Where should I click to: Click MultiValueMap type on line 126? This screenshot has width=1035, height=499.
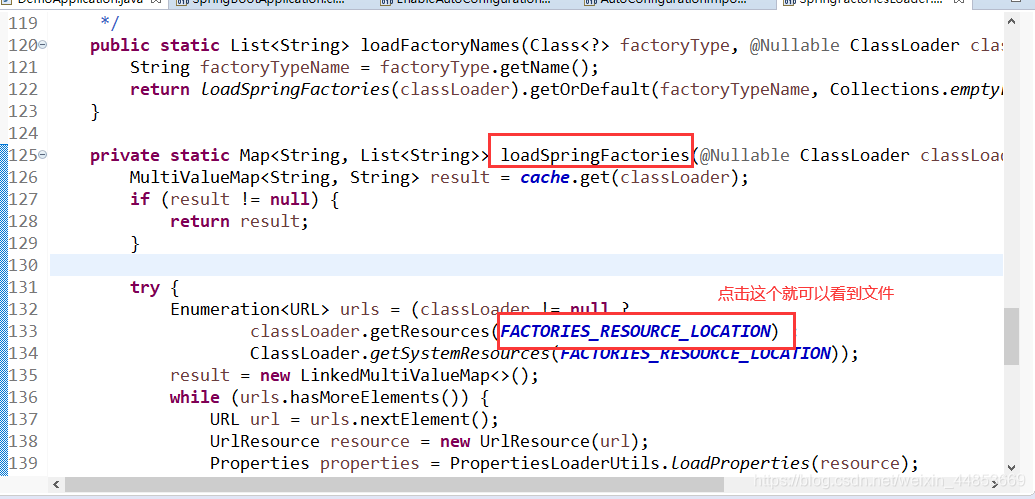pyautogui.click(x=195, y=177)
